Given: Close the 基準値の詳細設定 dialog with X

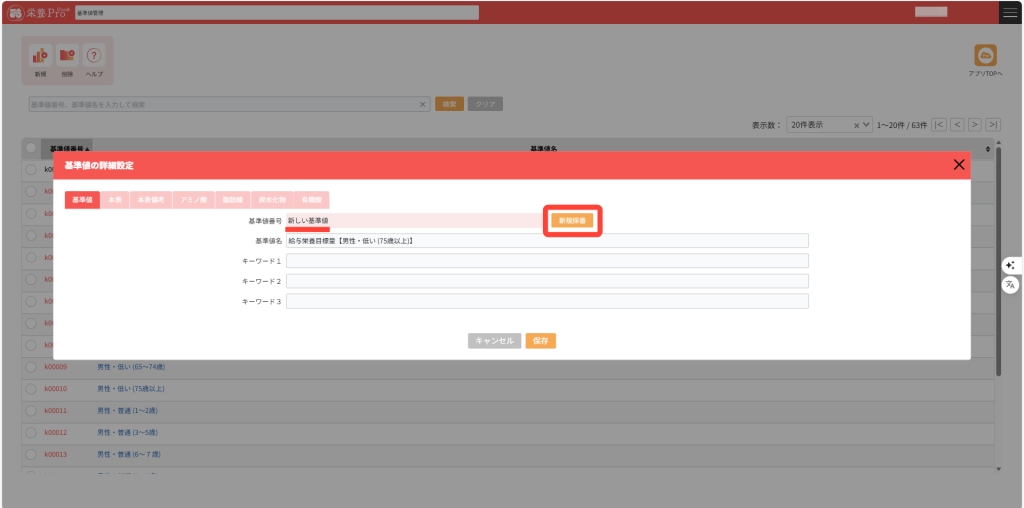Looking at the screenshot, I should (959, 165).
